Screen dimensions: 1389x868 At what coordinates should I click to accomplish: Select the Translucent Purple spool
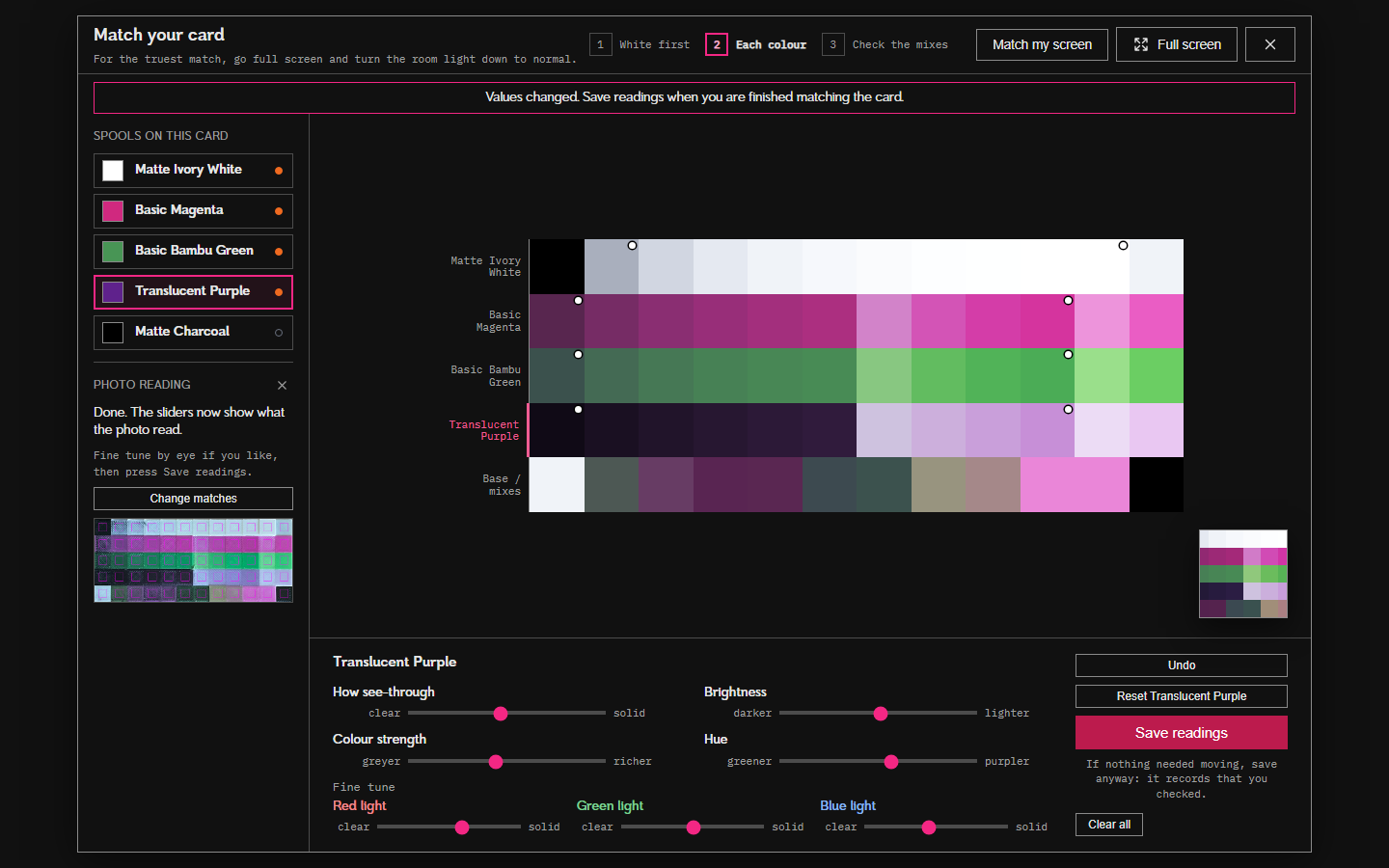pyautogui.click(x=193, y=292)
